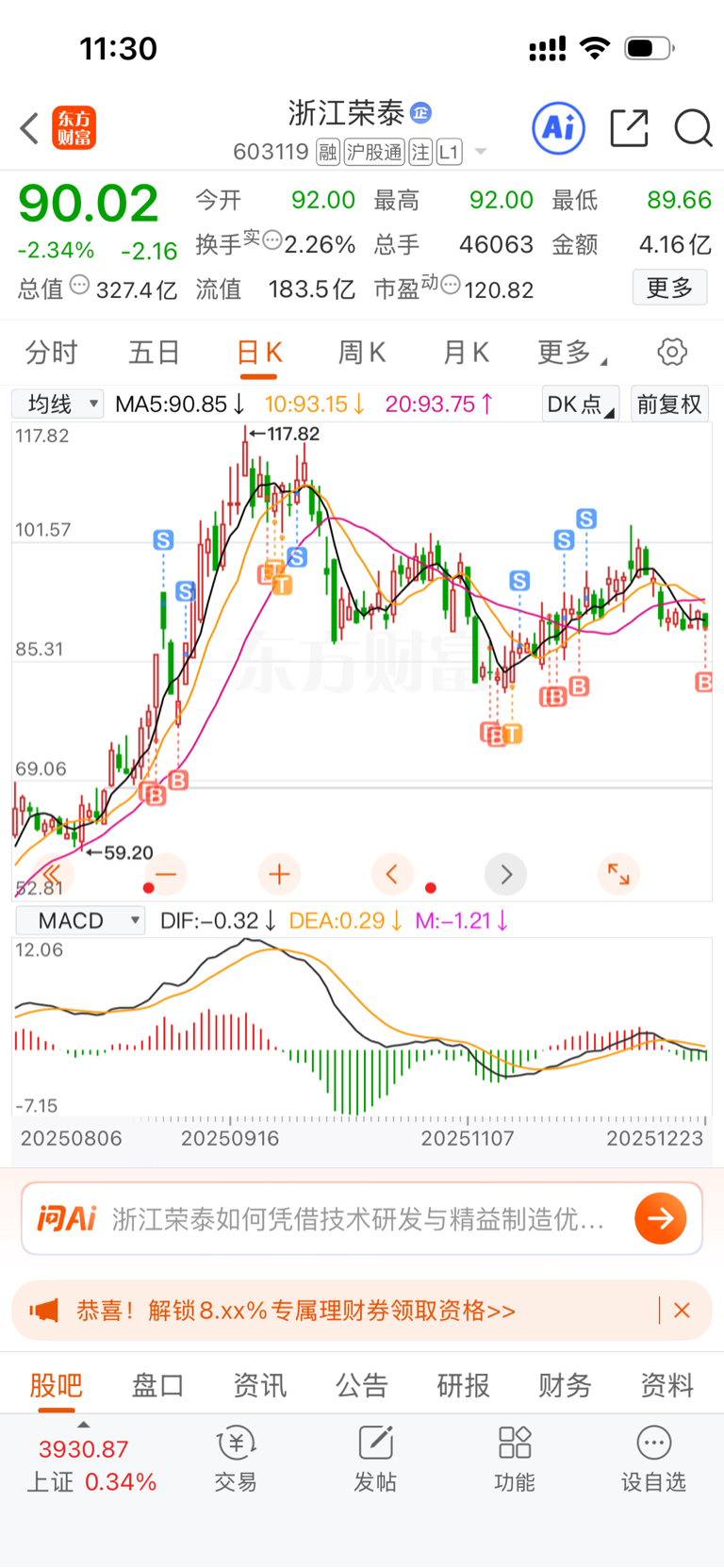Screen dimensions: 724x1568
Task: Tap the 20251107 date label
Action: [468, 1138]
